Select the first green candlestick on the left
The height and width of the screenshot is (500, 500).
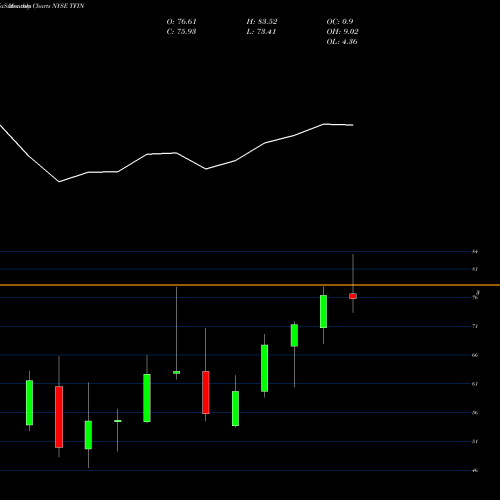point(29,403)
